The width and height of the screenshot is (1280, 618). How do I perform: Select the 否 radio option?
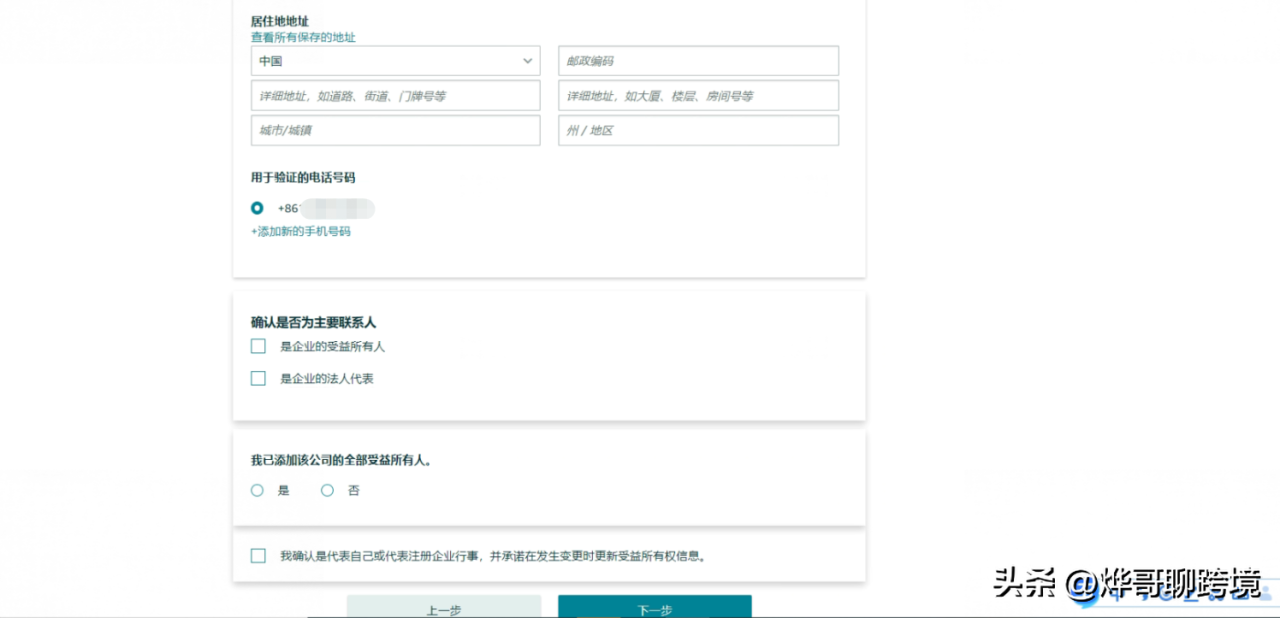click(327, 490)
